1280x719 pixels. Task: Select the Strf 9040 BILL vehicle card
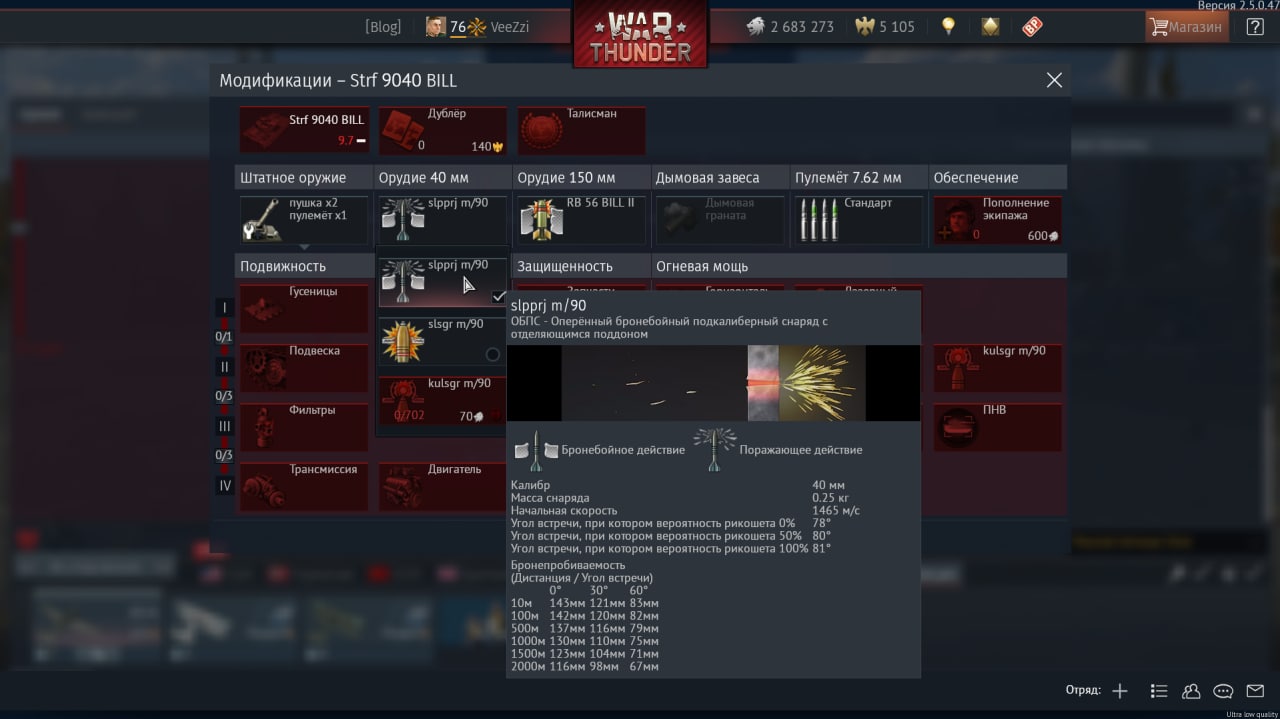click(x=304, y=131)
